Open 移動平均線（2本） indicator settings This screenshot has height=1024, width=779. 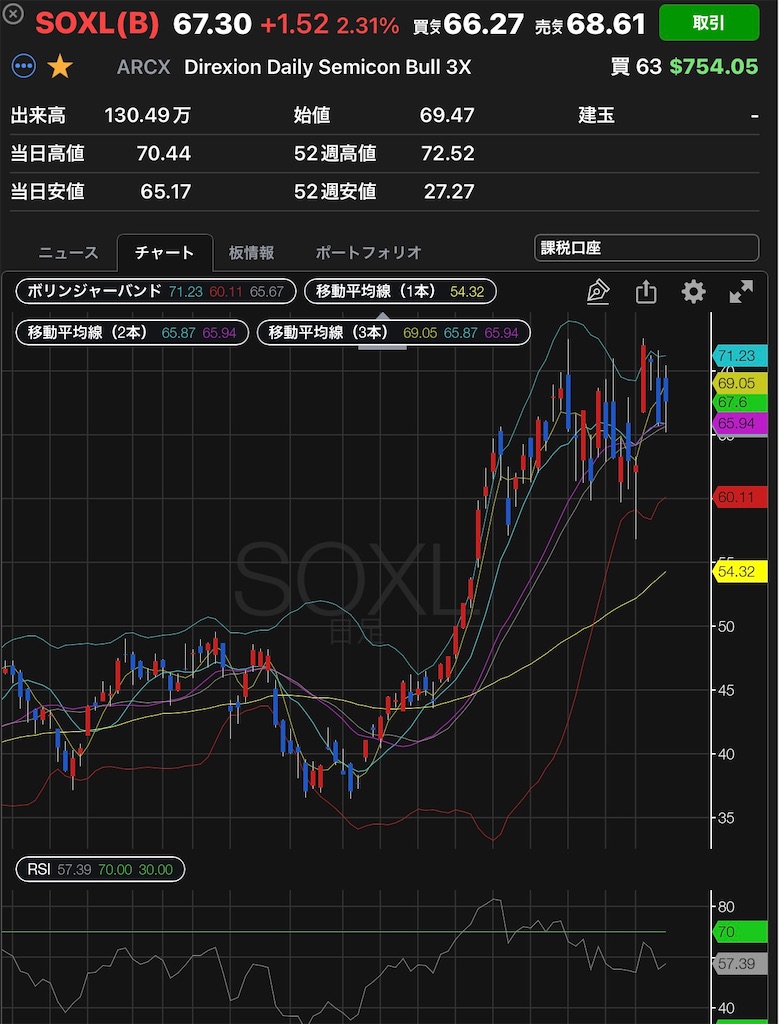pyautogui.click(x=133, y=332)
